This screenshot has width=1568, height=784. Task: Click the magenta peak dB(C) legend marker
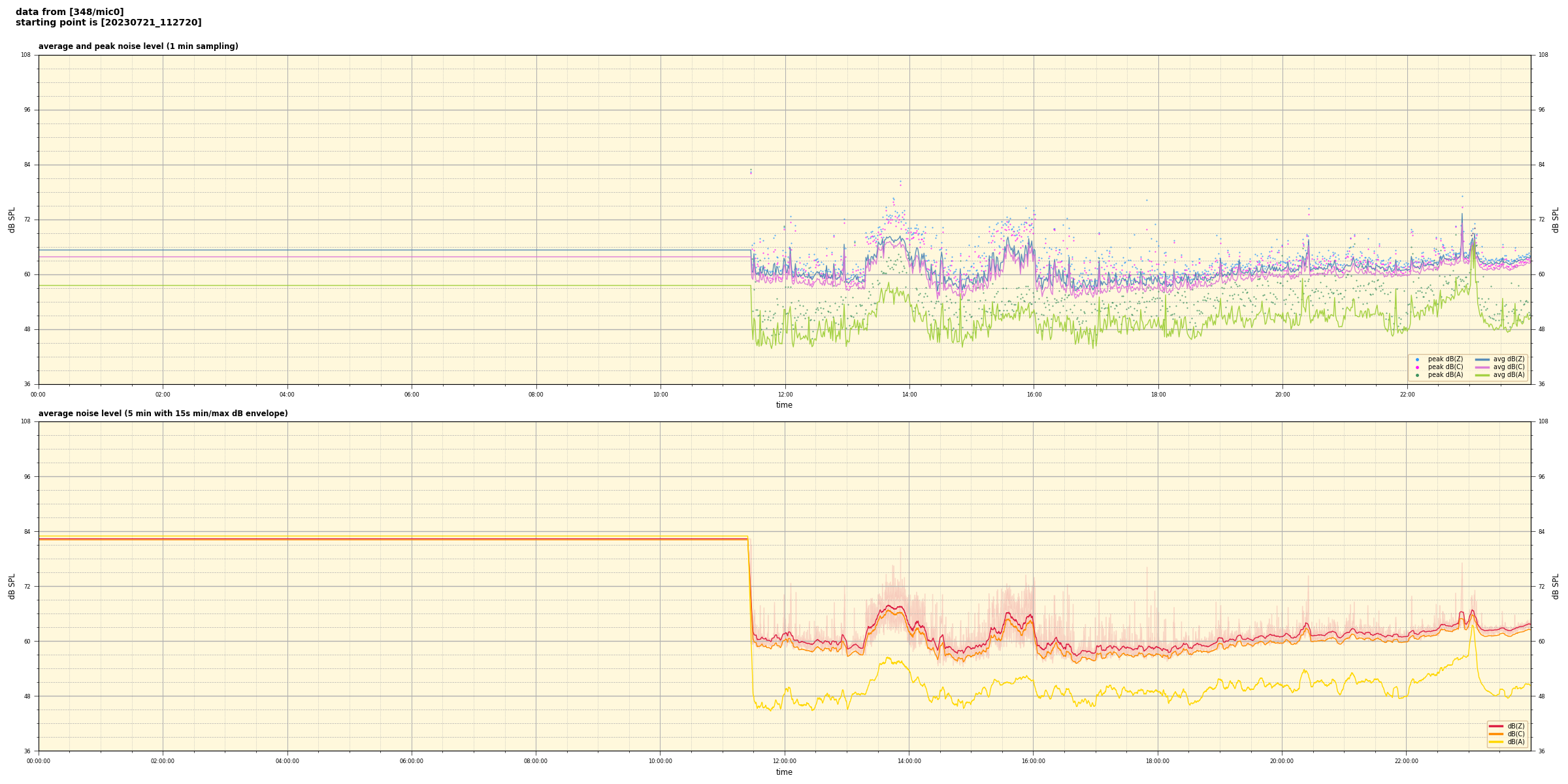pyautogui.click(x=1417, y=367)
